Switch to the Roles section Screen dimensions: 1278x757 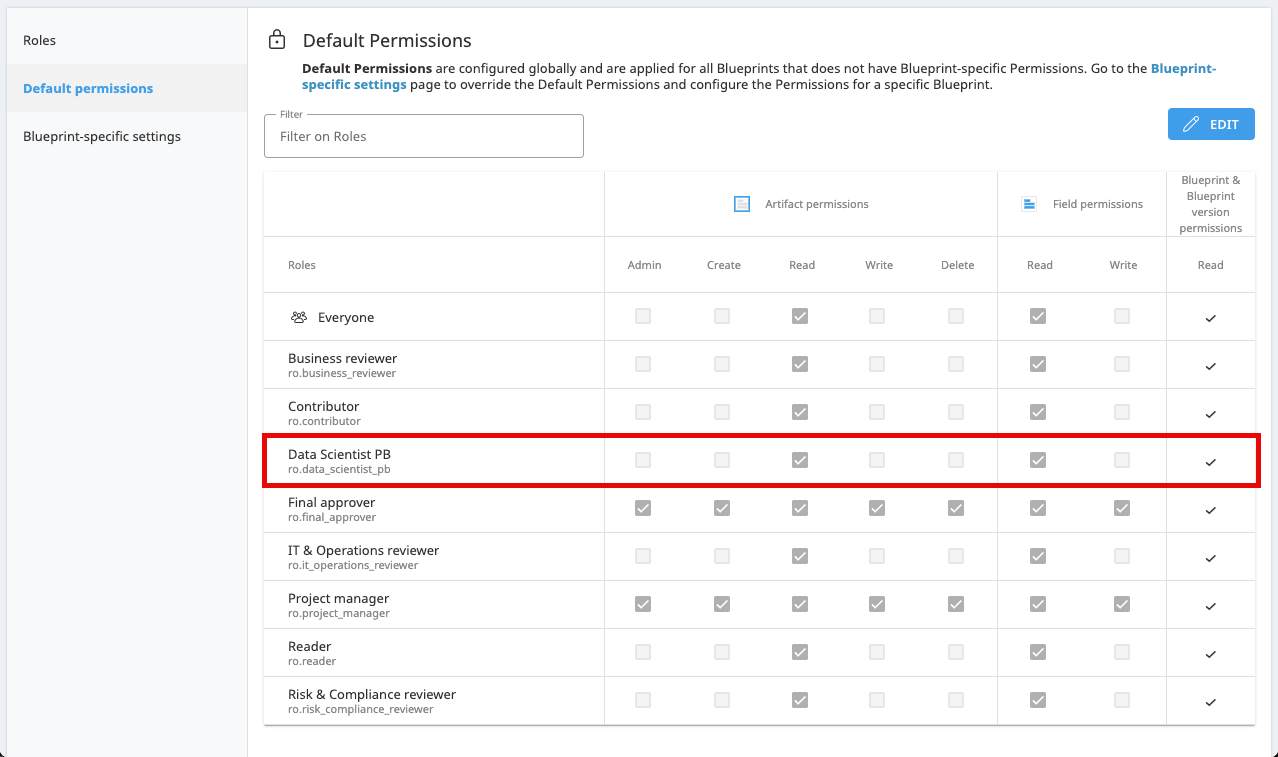tap(40, 40)
